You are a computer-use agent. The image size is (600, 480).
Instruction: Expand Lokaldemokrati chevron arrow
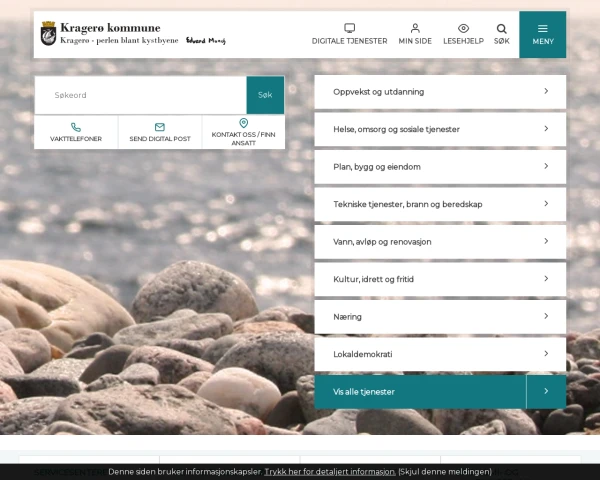click(x=546, y=354)
